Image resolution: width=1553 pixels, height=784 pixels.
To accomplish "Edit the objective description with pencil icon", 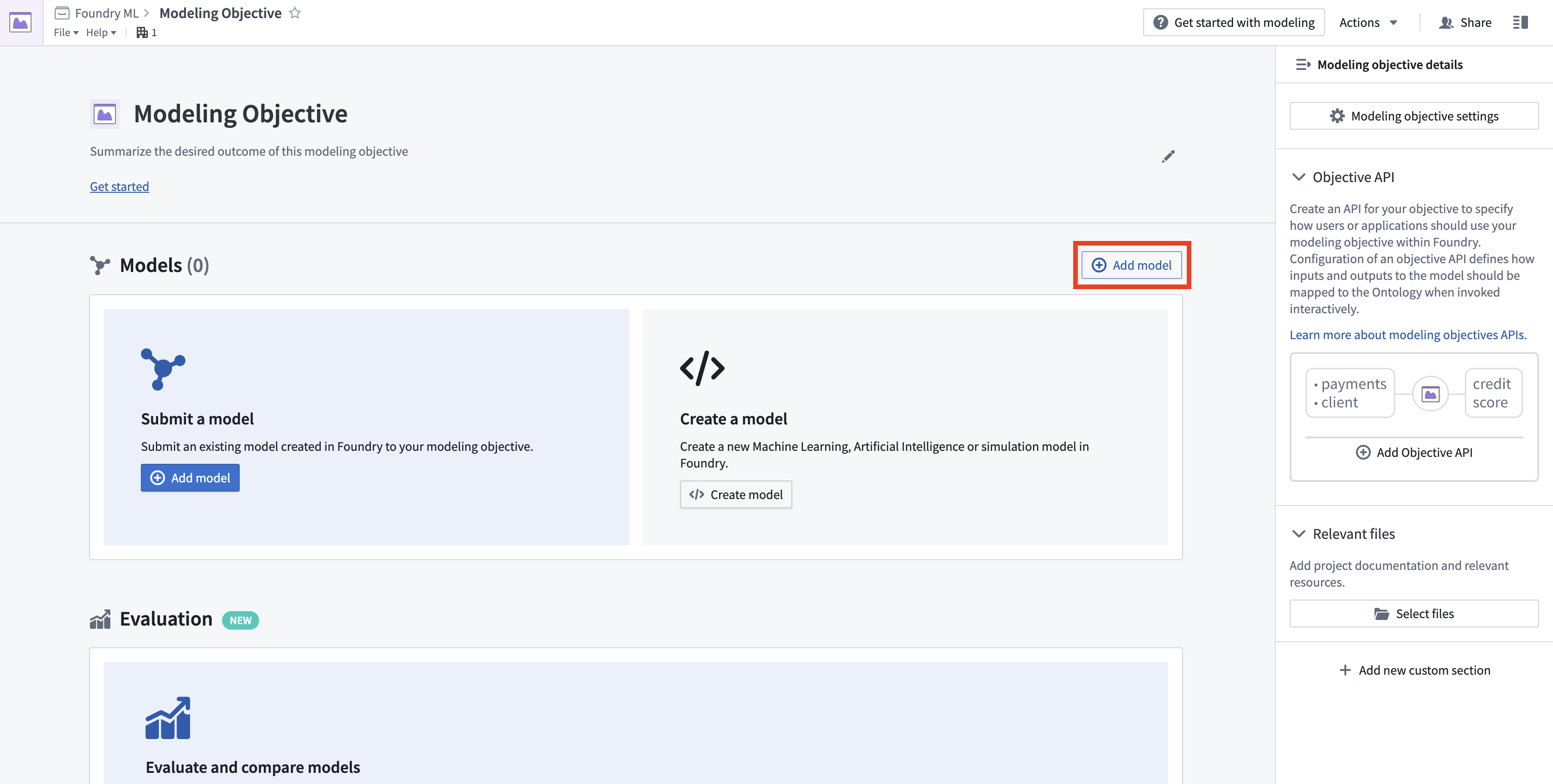I will tap(1168, 157).
